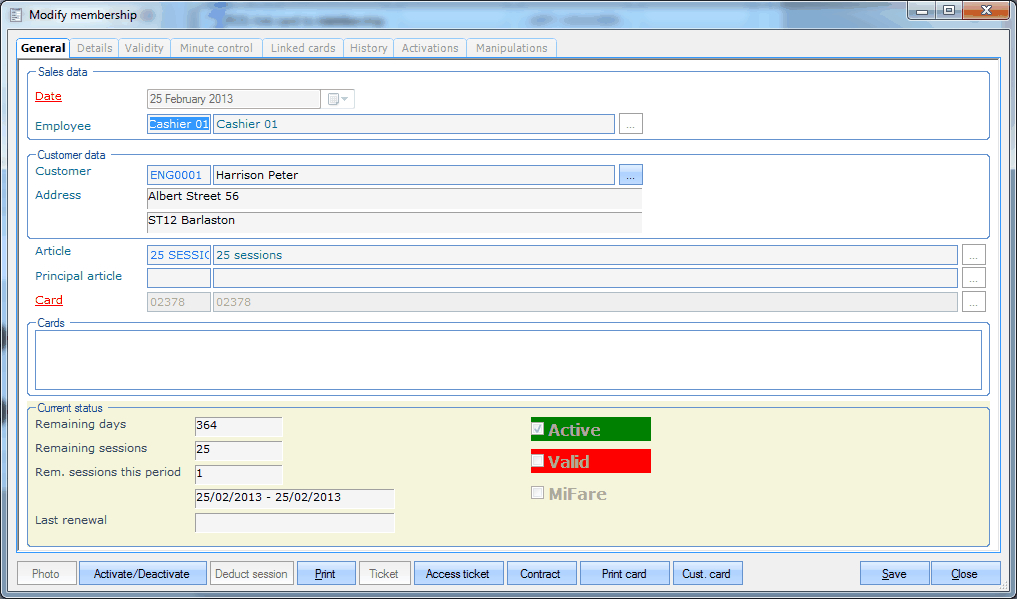Screen dimensions: 1017x599
Task: Click the Deduct session button
Action: (x=251, y=573)
